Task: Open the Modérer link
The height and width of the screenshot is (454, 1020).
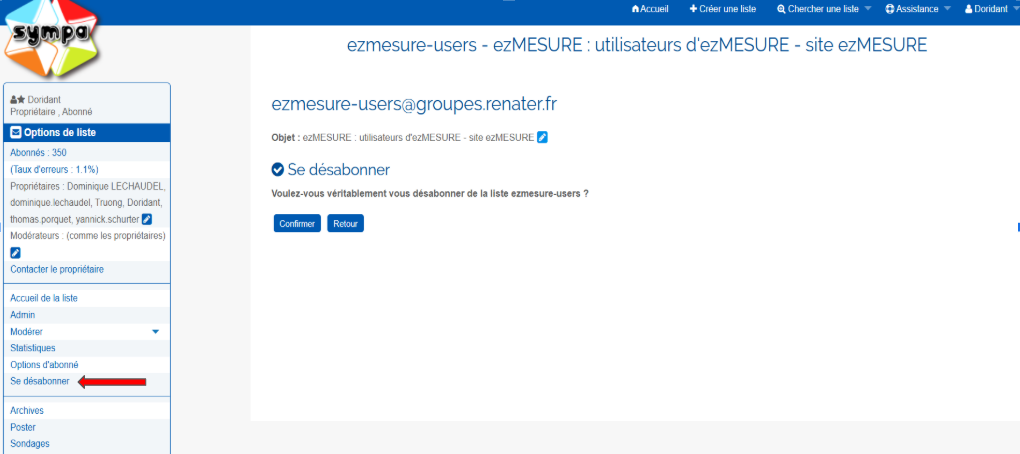Action: (x=27, y=332)
